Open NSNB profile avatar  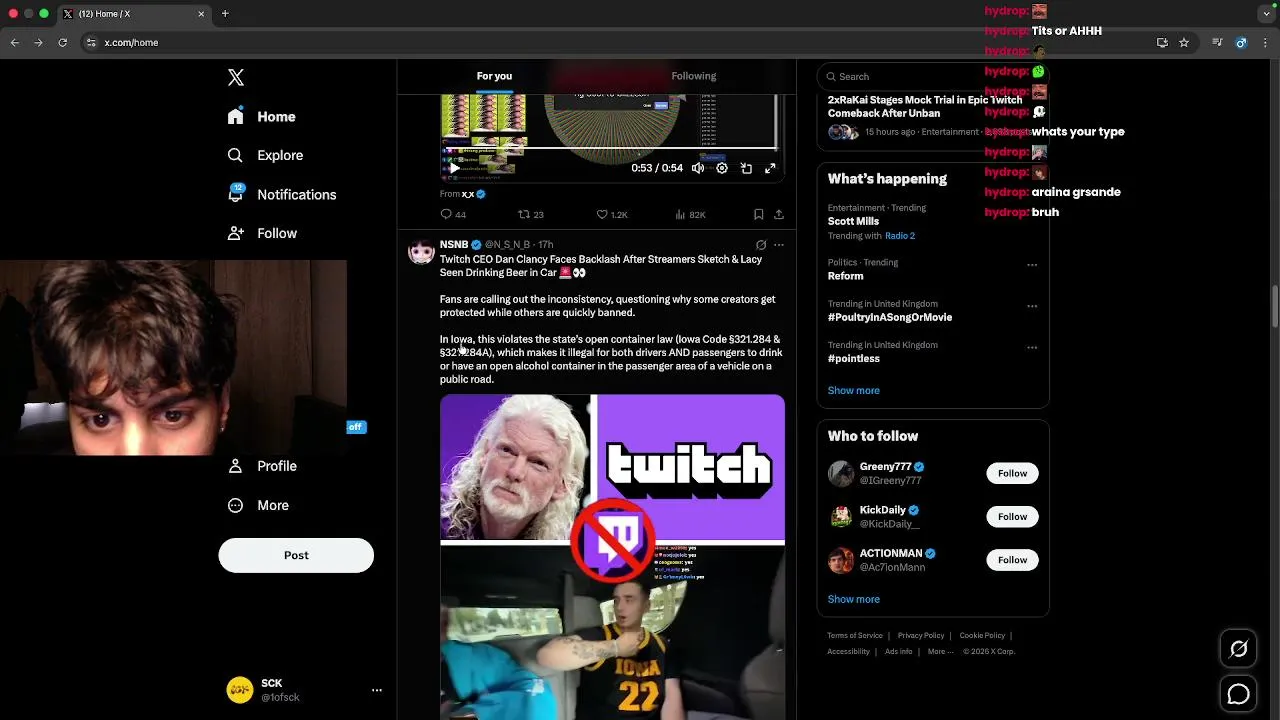point(421,251)
